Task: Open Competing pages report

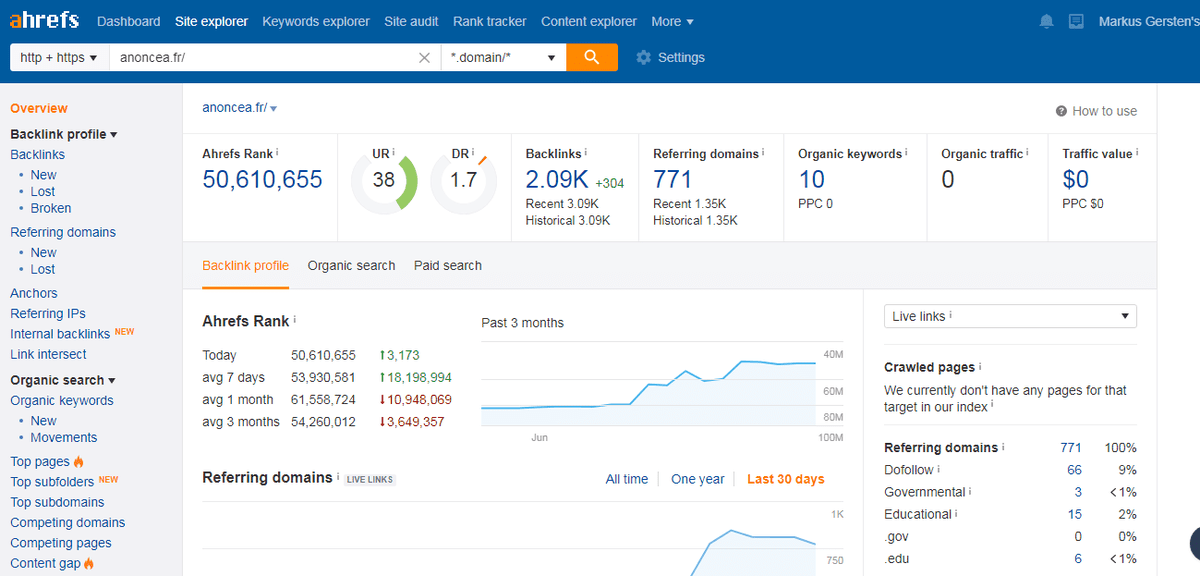Action: pos(61,543)
